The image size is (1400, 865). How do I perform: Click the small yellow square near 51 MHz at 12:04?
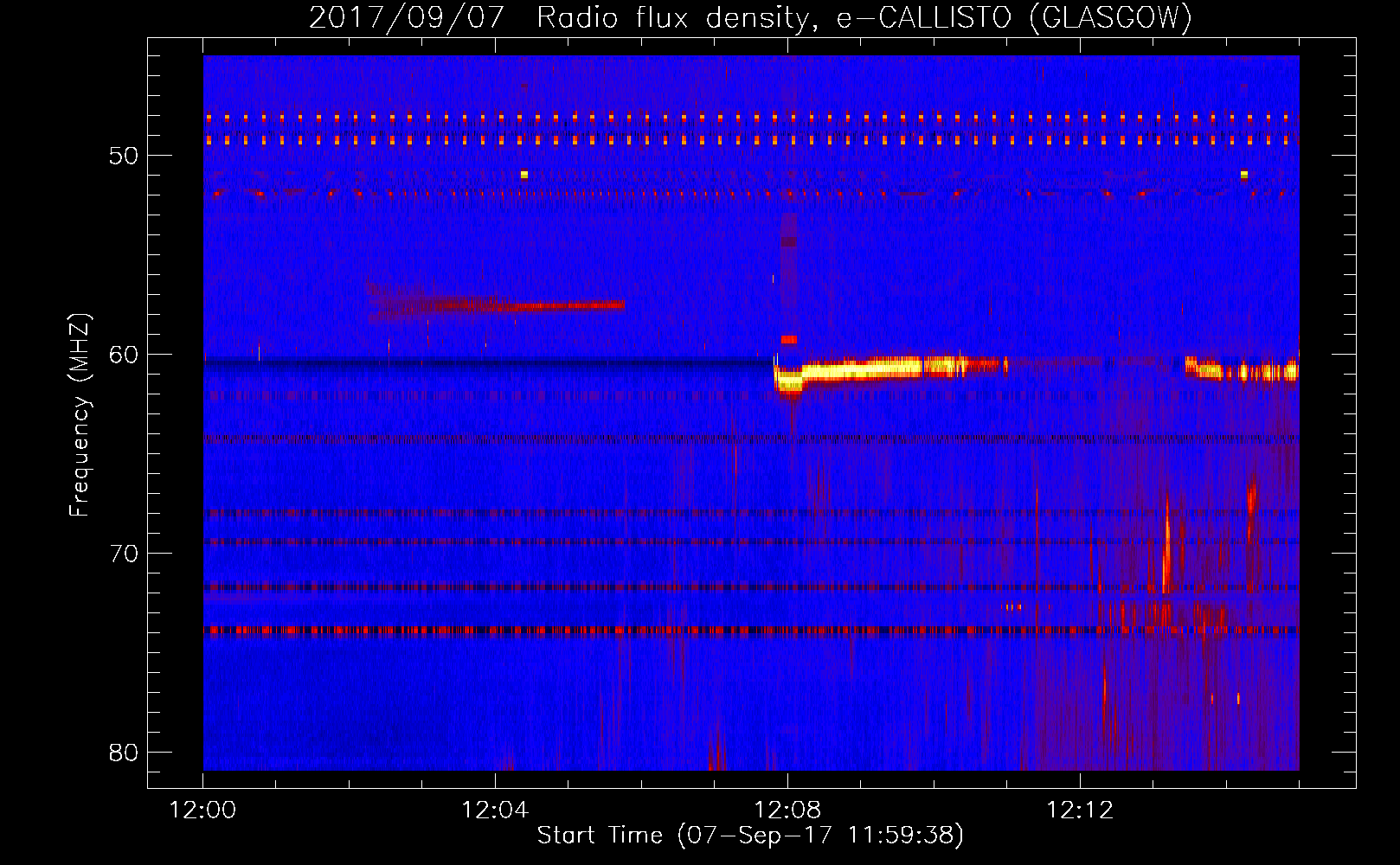524,175
